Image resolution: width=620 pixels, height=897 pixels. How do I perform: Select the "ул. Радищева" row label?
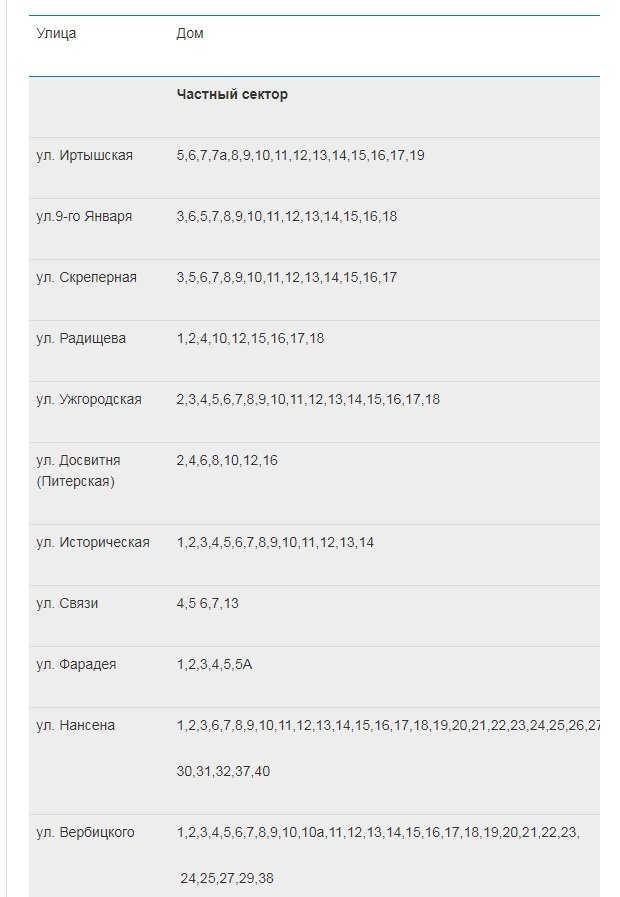point(81,338)
